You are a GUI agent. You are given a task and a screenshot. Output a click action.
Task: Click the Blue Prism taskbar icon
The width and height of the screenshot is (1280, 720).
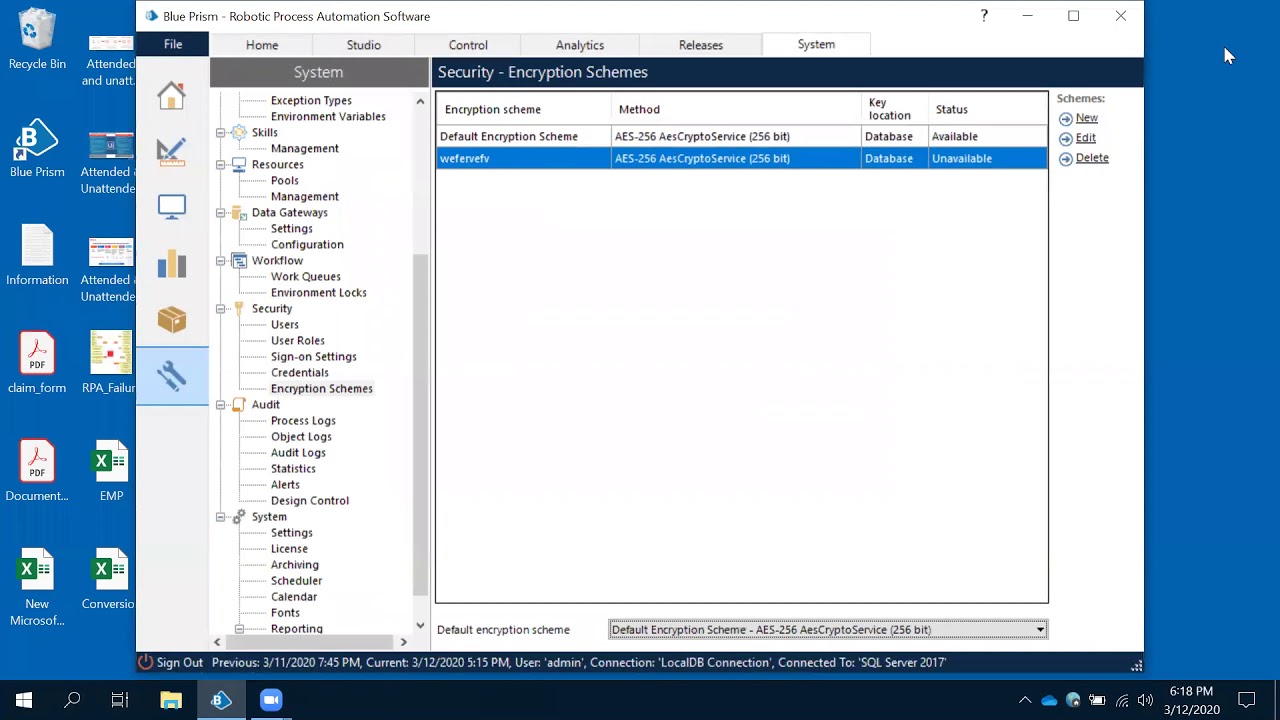coord(221,700)
